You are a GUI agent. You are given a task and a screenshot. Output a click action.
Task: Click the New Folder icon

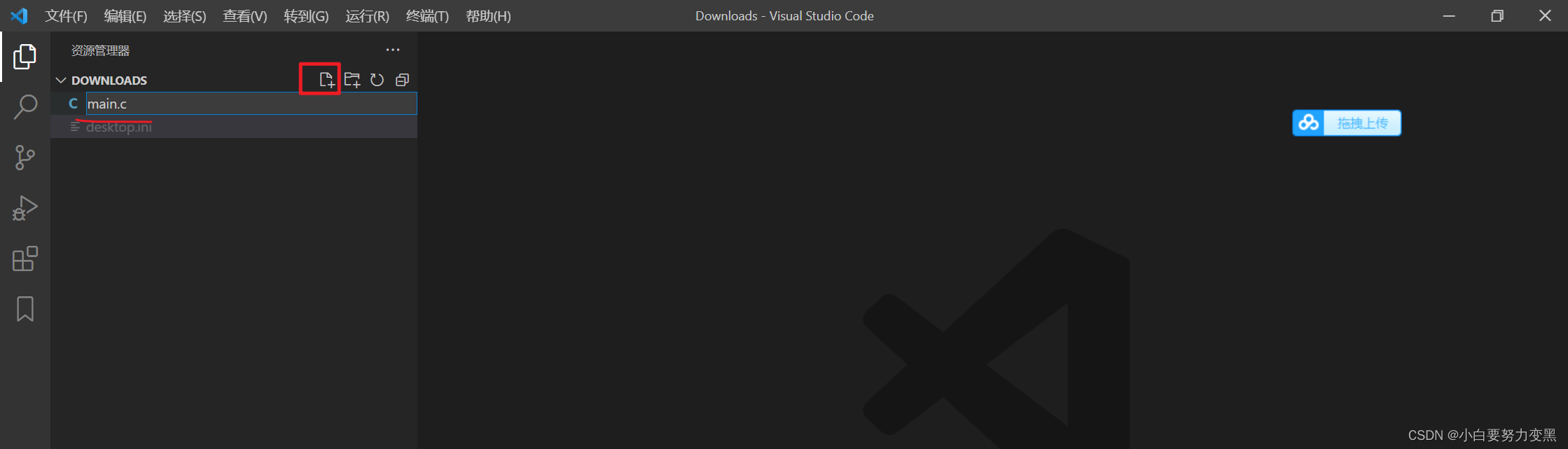point(352,80)
